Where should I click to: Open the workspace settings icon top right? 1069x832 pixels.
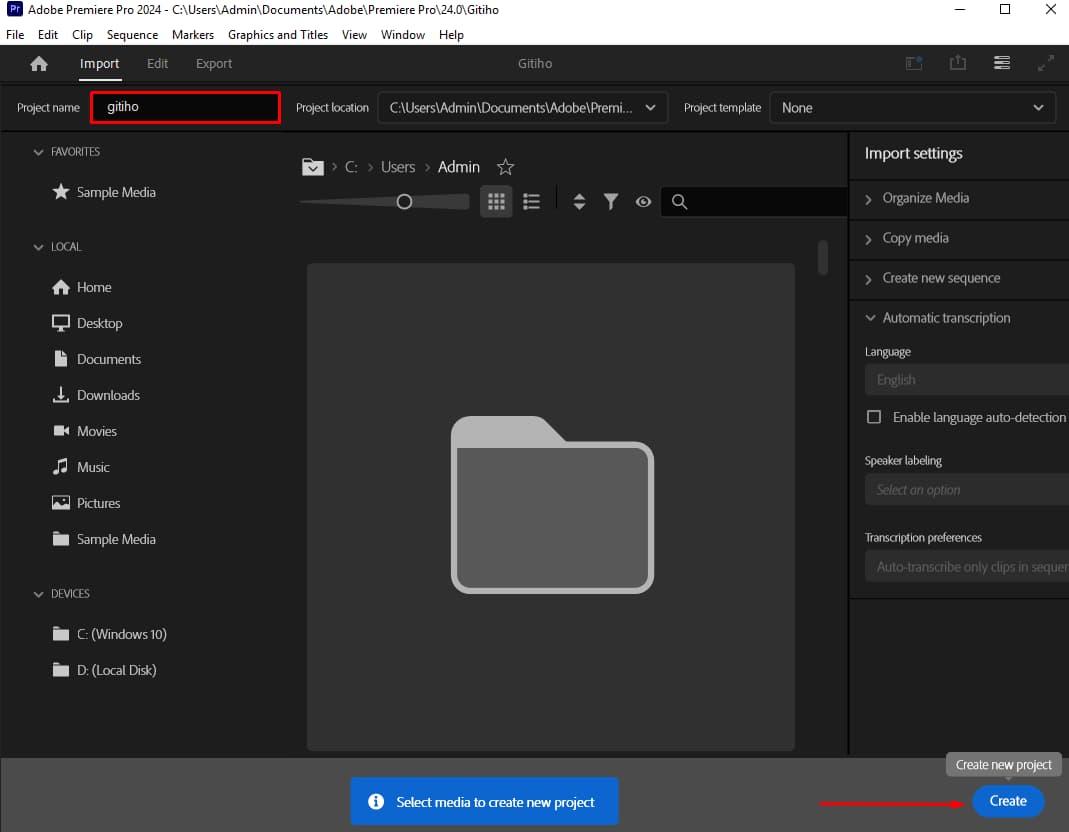pyautogui.click(x=1002, y=62)
